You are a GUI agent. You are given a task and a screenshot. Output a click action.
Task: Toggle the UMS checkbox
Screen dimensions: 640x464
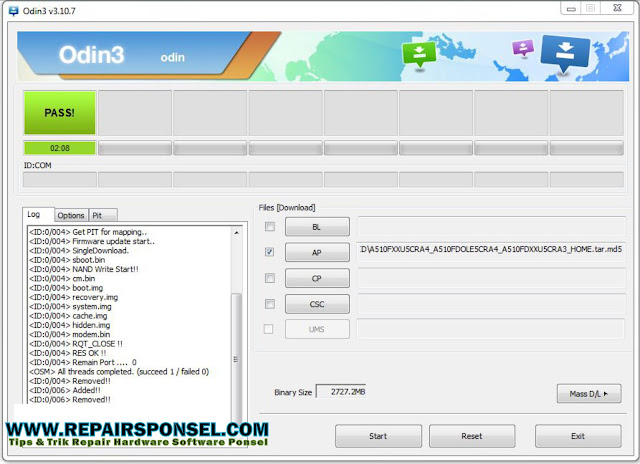point(269,329)
